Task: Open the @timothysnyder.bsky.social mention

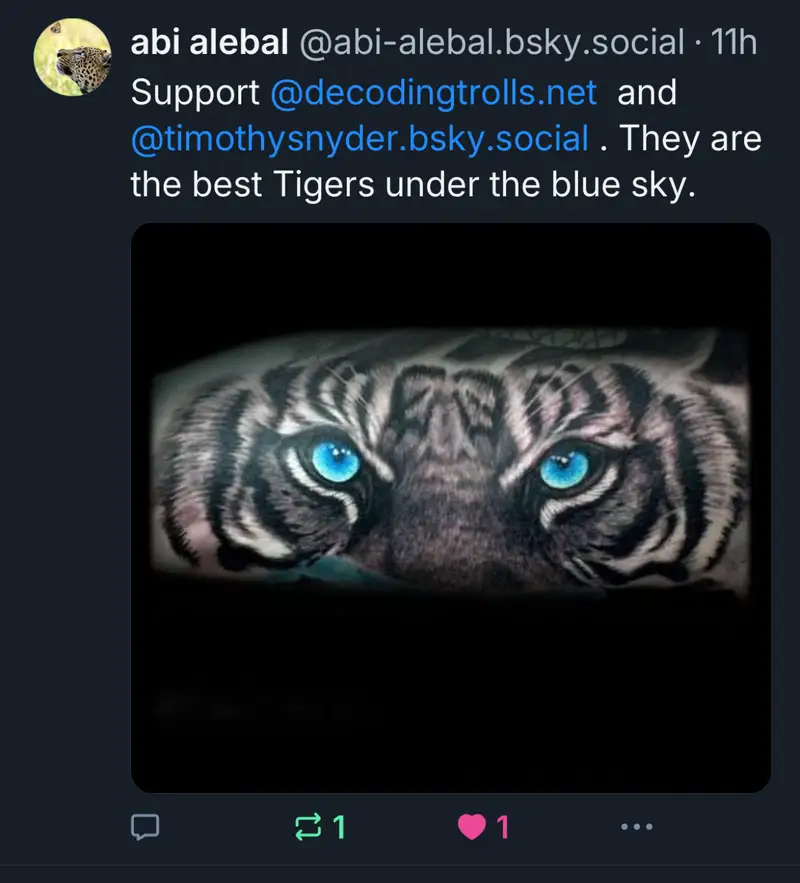Action: click(360, 138)
